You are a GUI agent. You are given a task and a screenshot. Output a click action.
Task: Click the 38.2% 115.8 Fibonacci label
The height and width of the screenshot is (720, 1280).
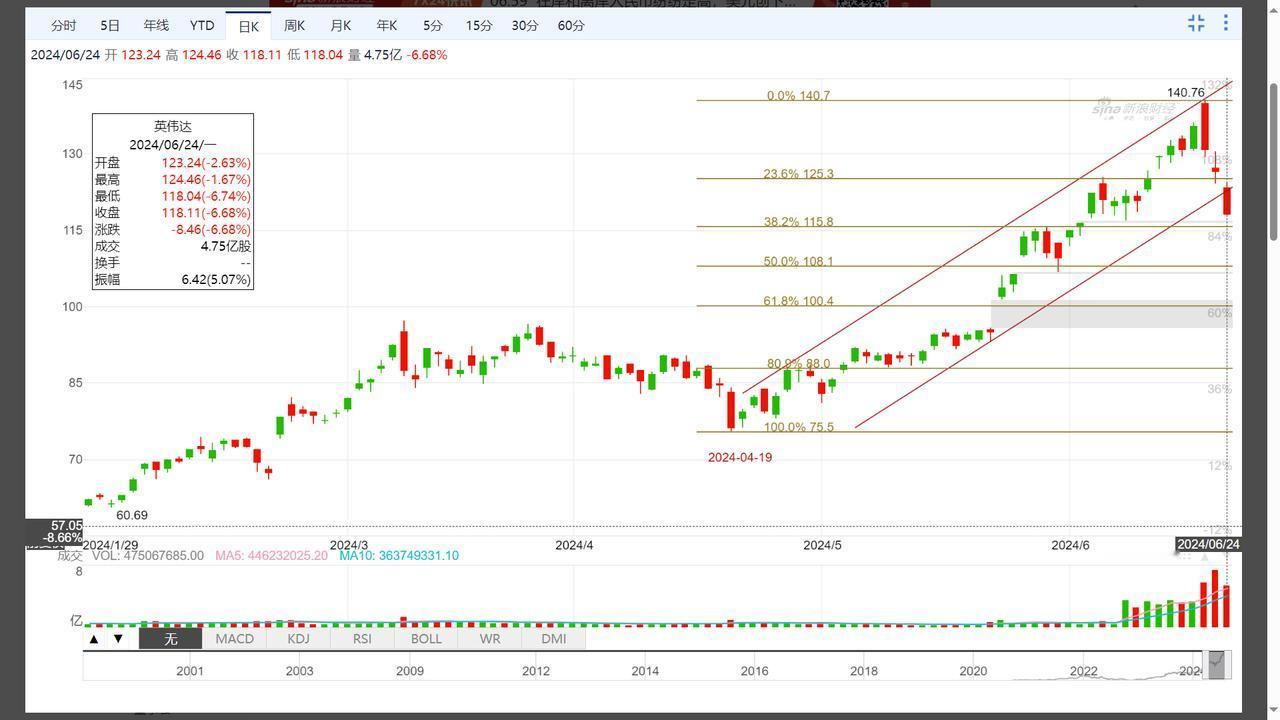(x=798, y=222)
